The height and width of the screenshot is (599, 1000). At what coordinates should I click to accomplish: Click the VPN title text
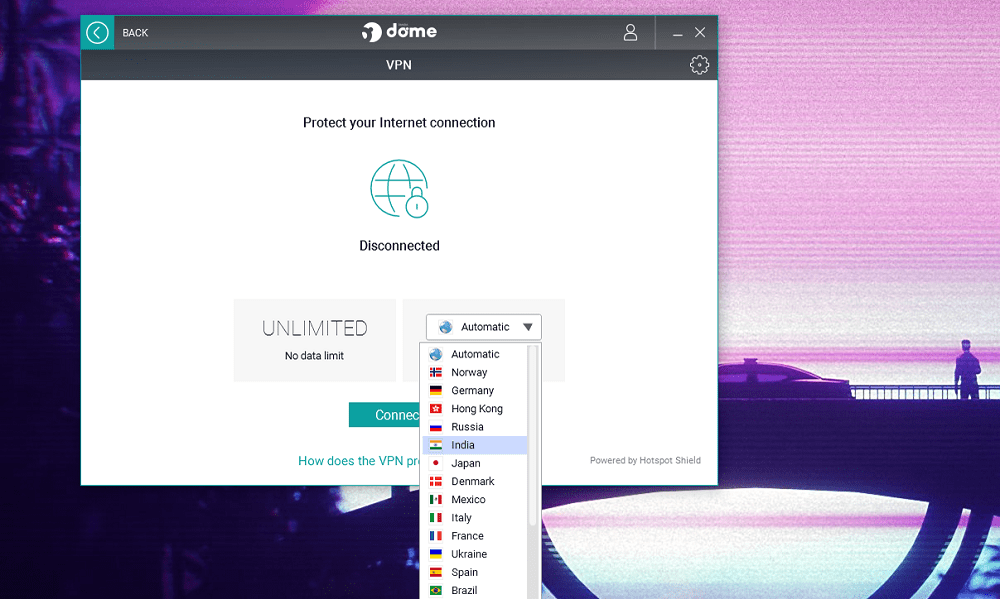point(399,65)
